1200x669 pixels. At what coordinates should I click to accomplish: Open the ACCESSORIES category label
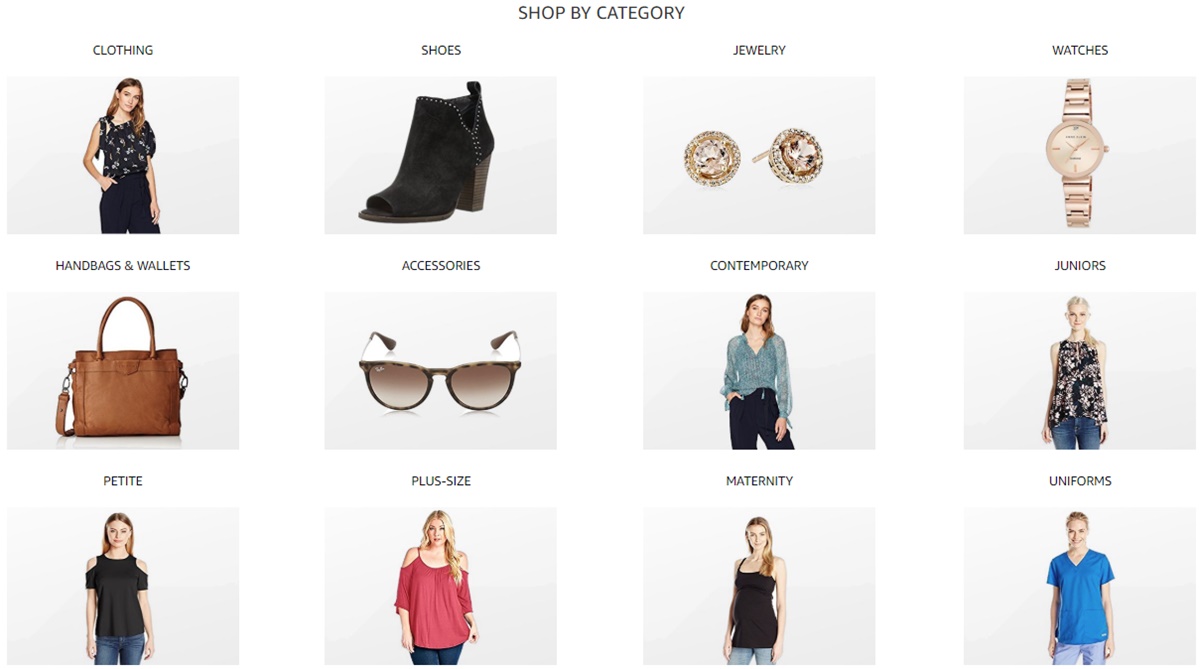tap(441, 266)
